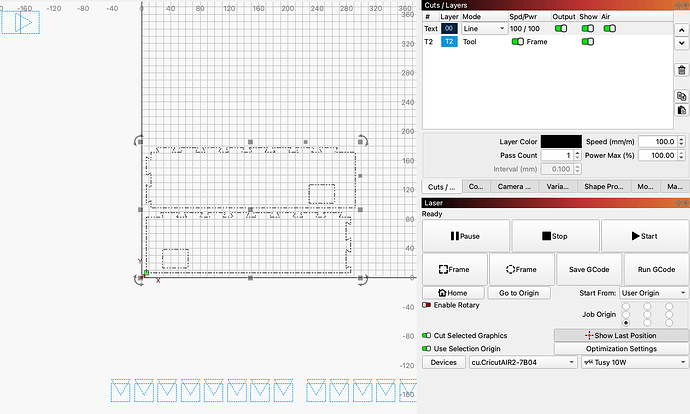Click the green job origin marker on canvas

146,273
